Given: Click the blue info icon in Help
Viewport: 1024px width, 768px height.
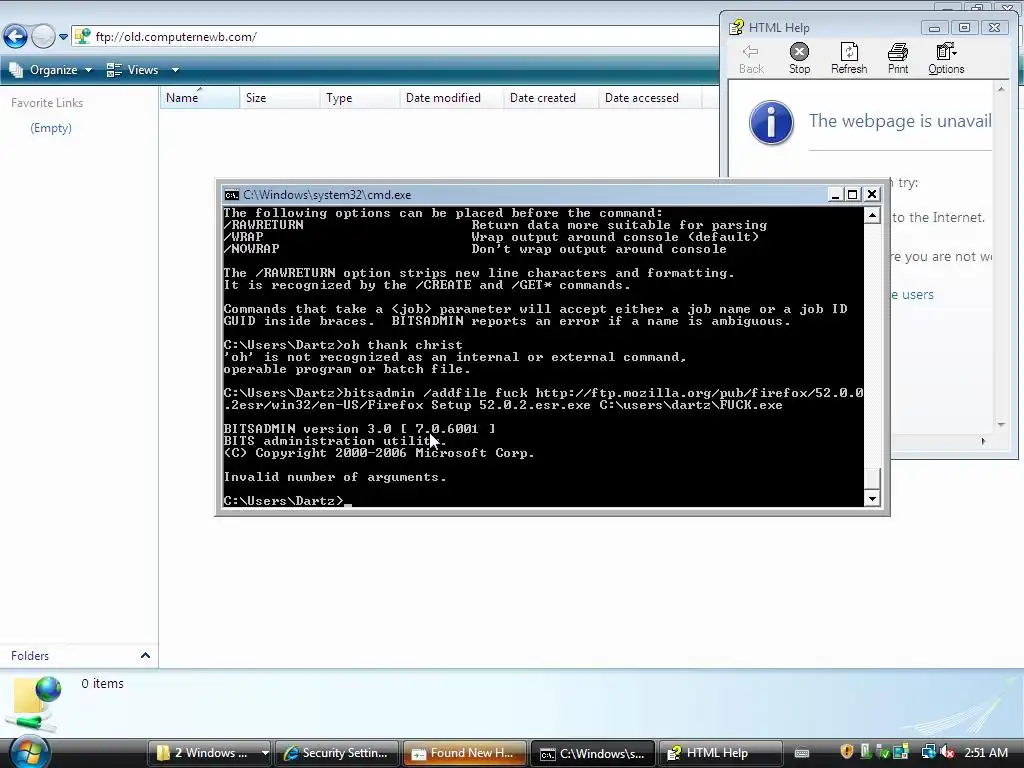Looking at the screenshot, I should 771,122.
